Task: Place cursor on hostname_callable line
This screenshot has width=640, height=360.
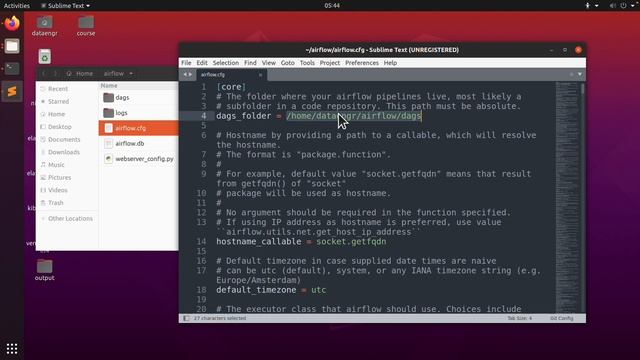Action: (301, 242)
